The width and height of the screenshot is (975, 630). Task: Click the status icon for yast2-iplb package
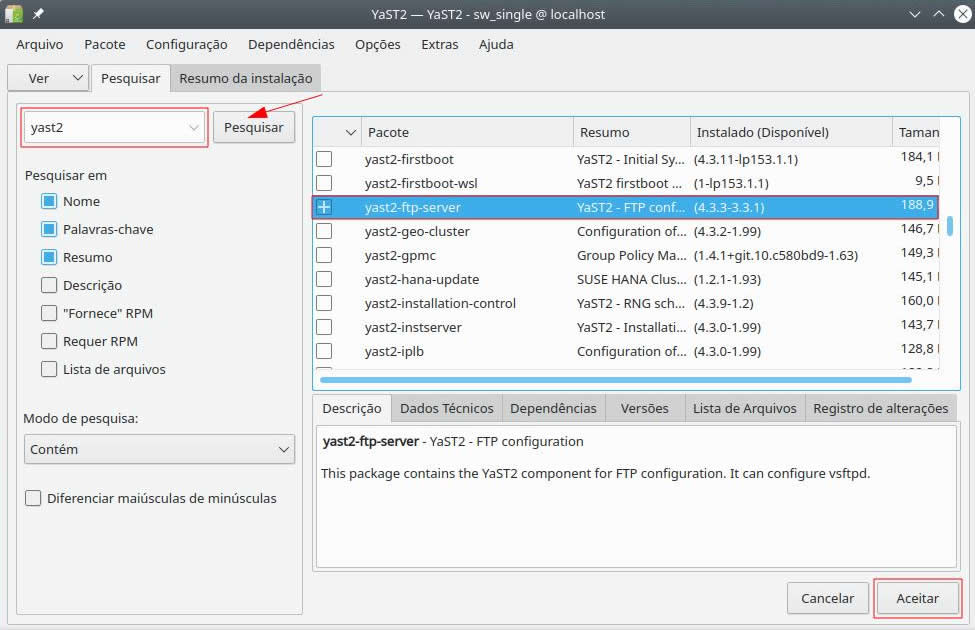point(324,351)
